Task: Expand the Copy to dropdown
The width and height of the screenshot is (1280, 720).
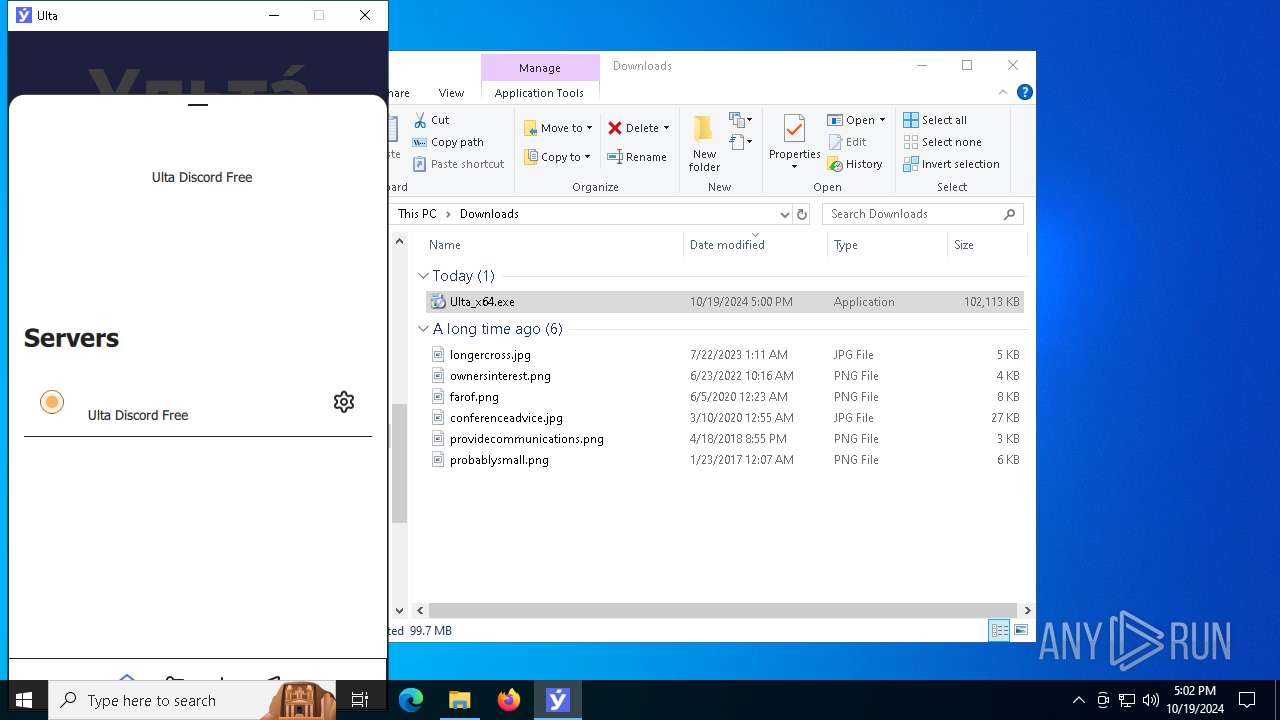Action: 587,157
